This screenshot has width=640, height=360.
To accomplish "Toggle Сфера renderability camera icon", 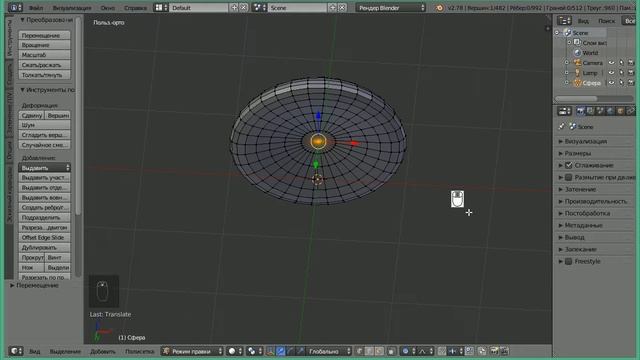I will click(x=631, y=83).
